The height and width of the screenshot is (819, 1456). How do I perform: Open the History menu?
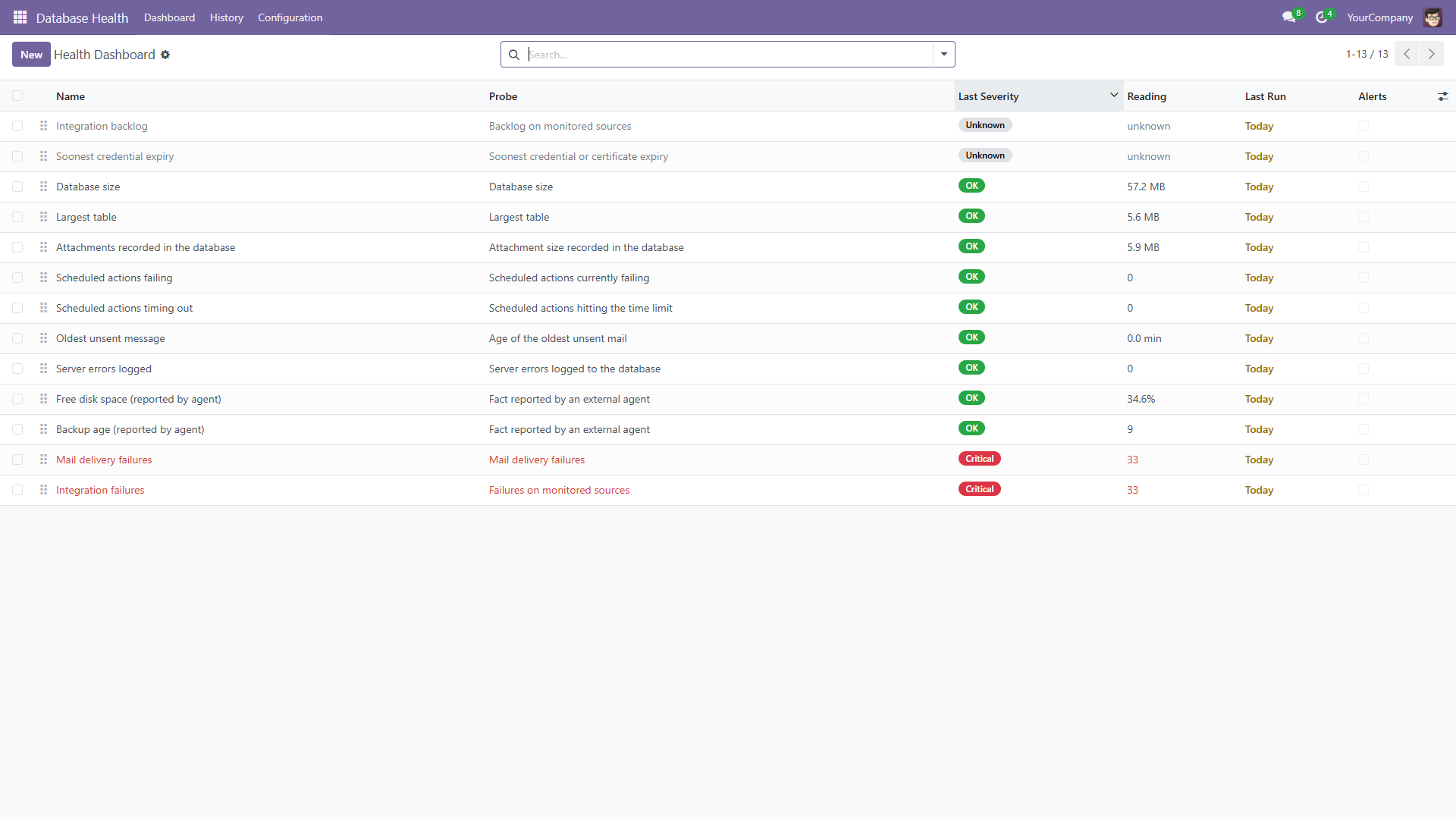tap(227, 17)
